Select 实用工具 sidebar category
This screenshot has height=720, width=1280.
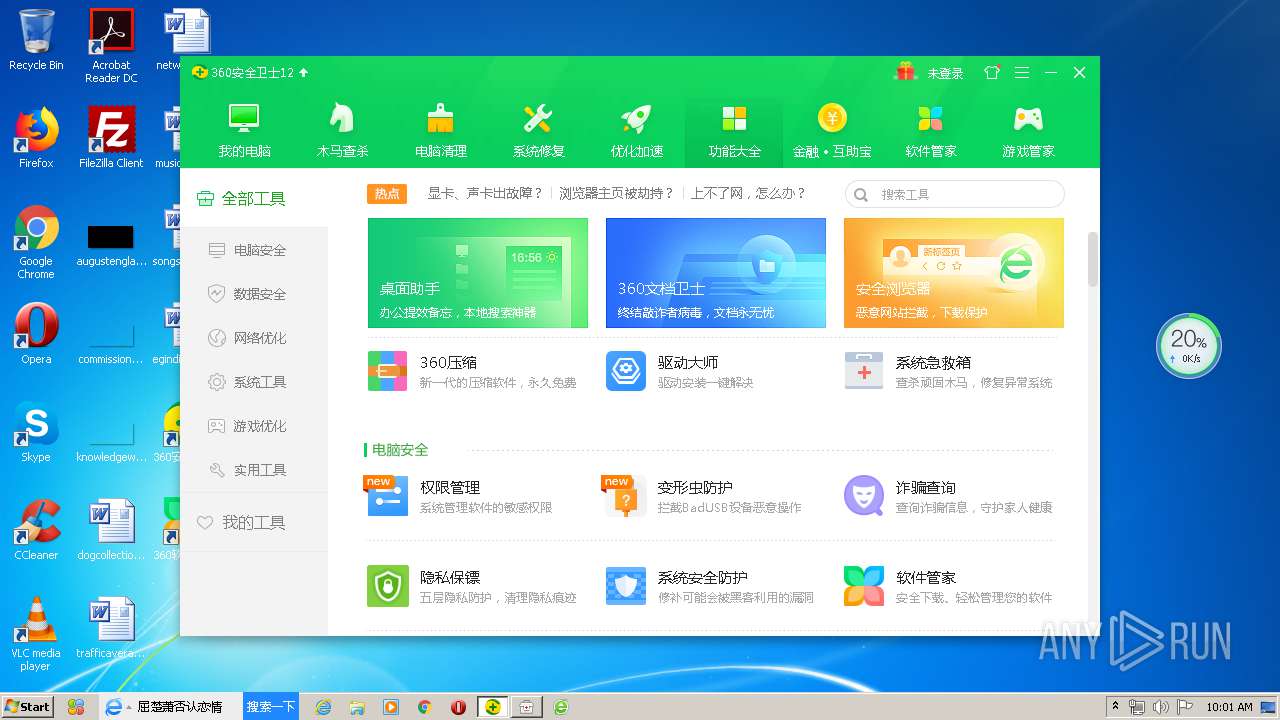[254, 470]
